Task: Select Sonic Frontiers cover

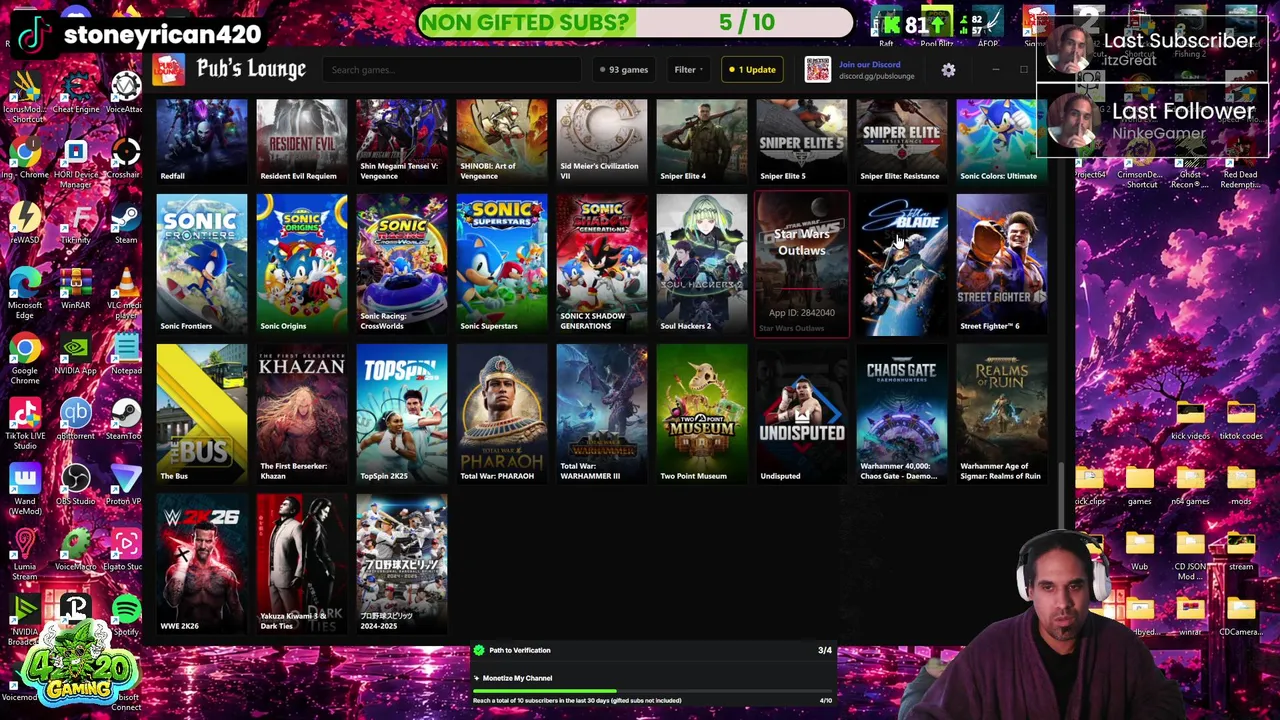Action: (201, 264)
